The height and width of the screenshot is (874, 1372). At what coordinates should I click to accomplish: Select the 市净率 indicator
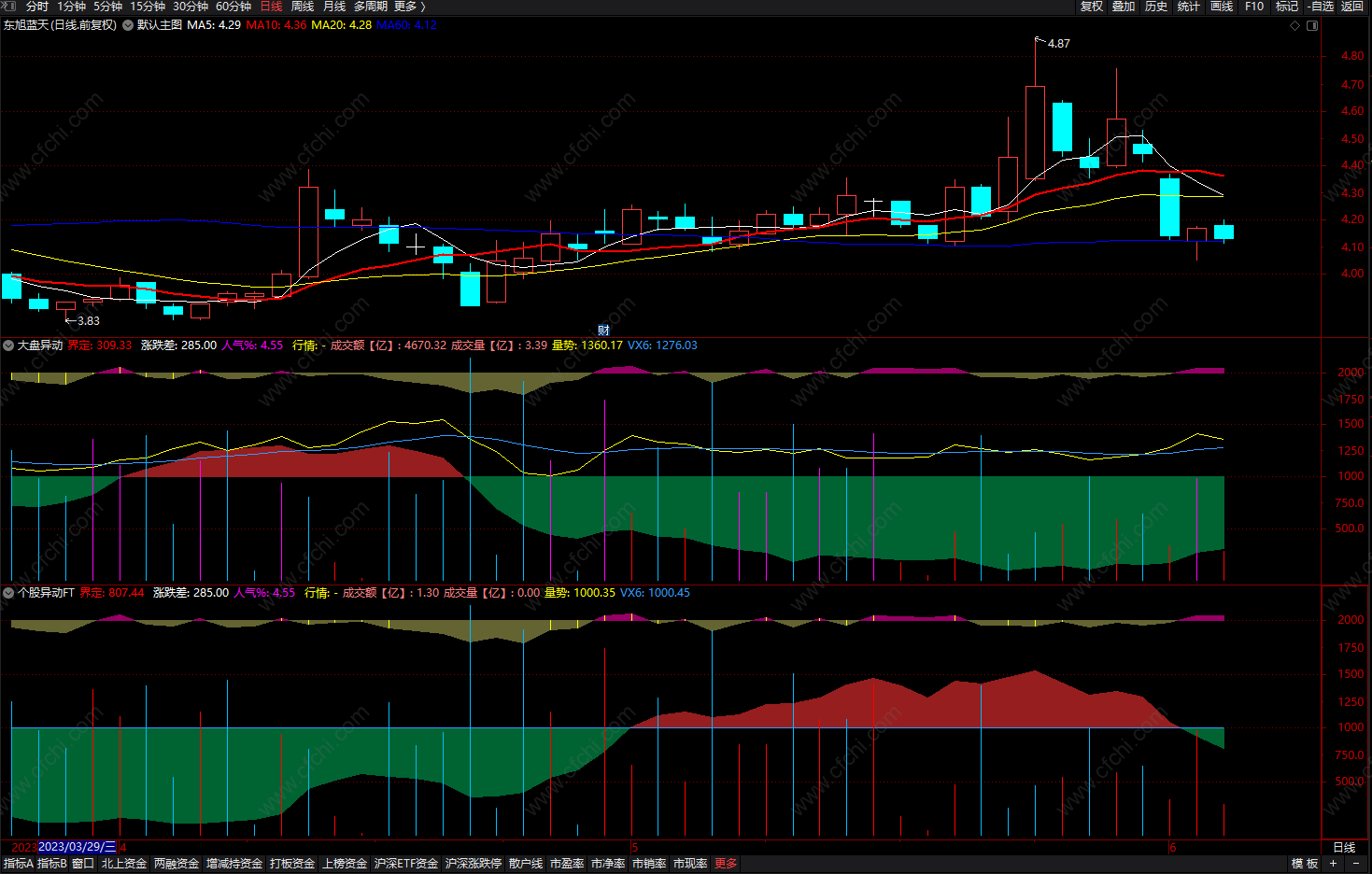coord(608,864)
